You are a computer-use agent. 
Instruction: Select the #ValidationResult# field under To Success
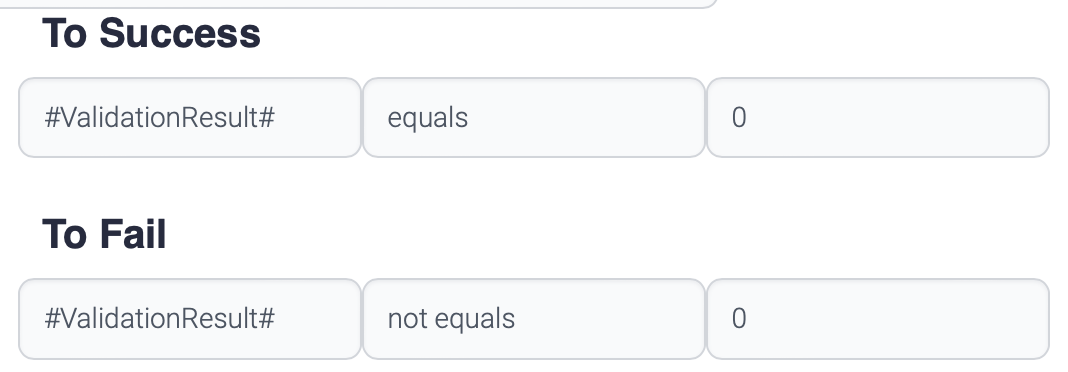189,118
